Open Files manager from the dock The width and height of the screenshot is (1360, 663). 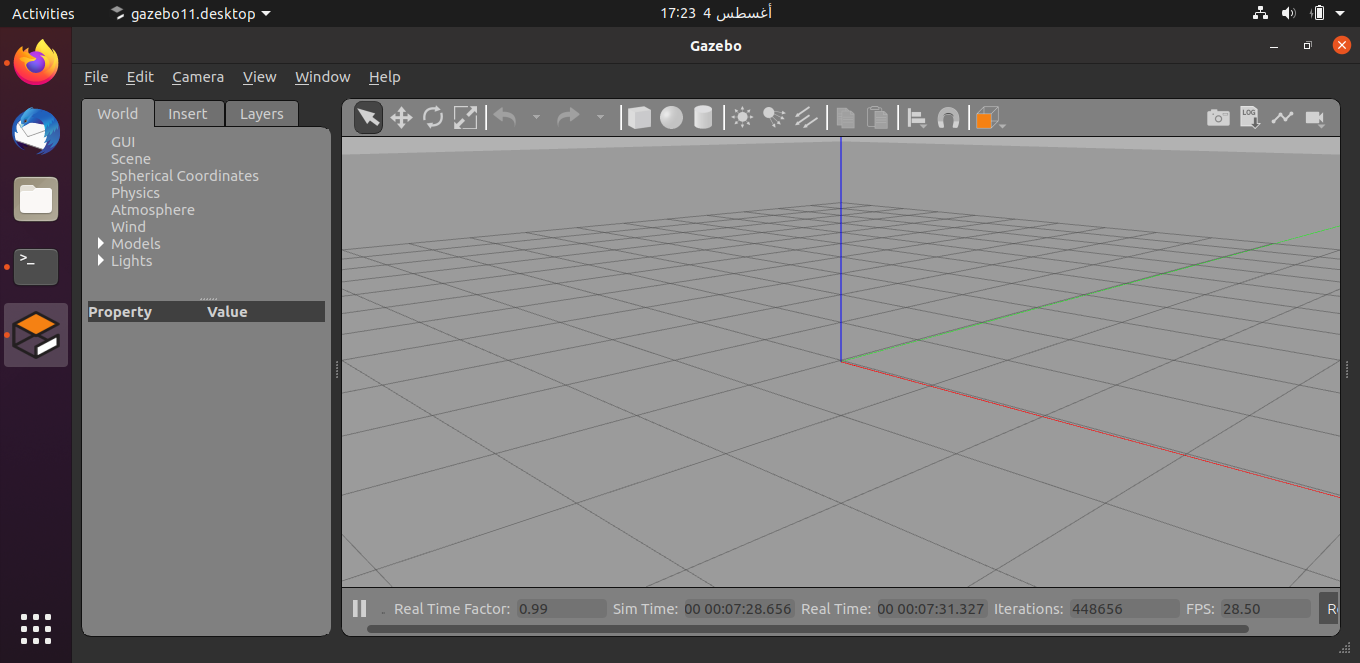point(36,199)
